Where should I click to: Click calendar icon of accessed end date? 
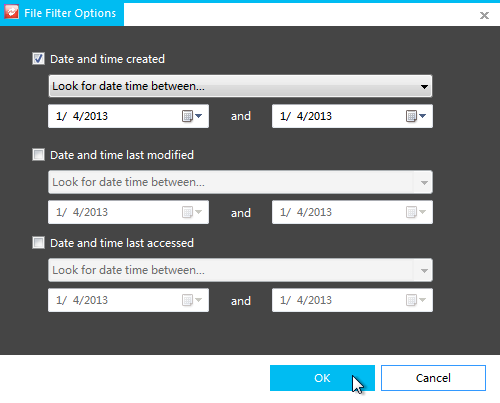click(x=416, y=300)
